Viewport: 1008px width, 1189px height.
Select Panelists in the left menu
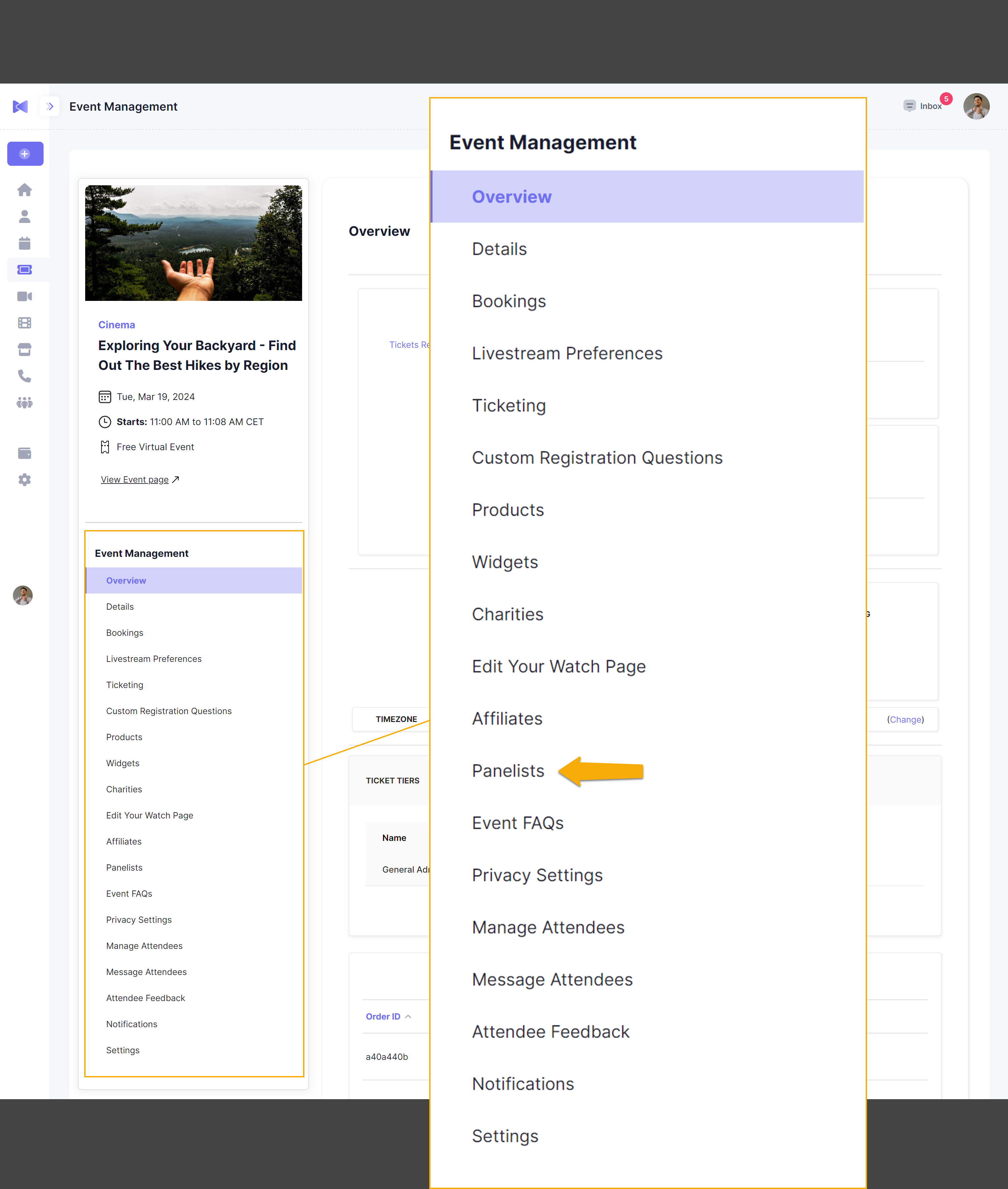click(124, 867)
